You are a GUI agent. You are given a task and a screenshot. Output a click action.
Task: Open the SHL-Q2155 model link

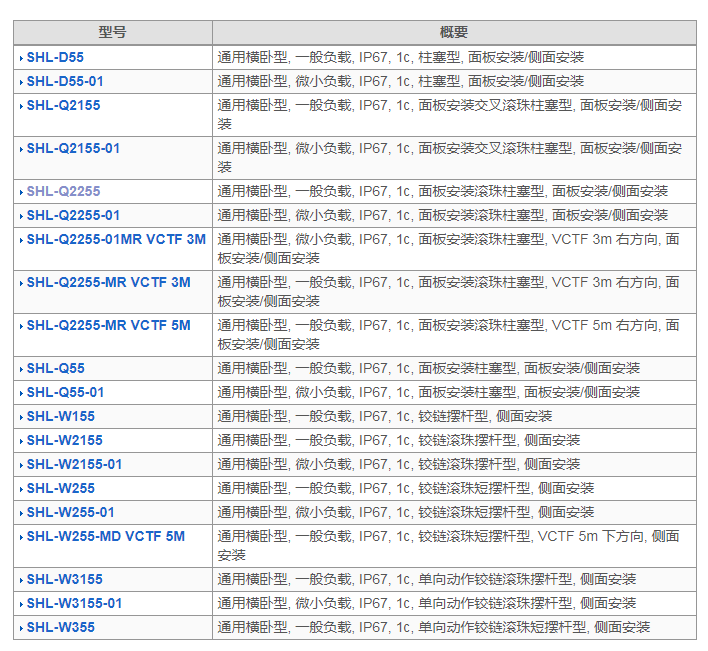tap(63, 105)
